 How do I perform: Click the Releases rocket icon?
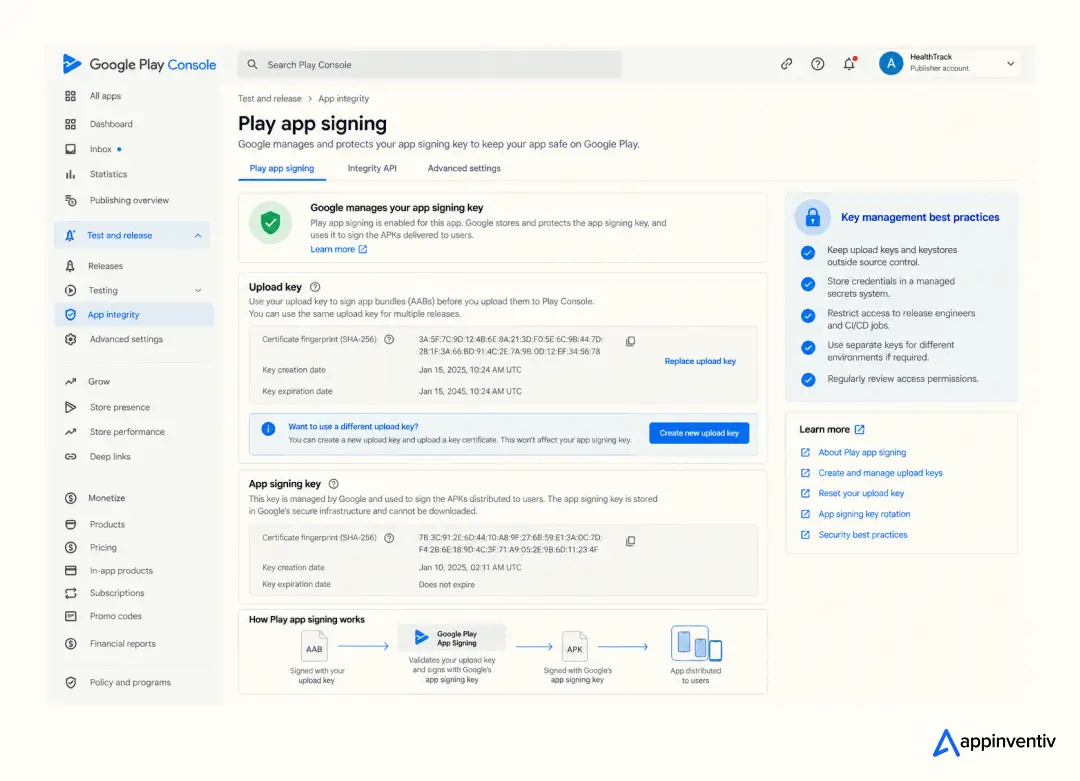(x=70, y=266)
